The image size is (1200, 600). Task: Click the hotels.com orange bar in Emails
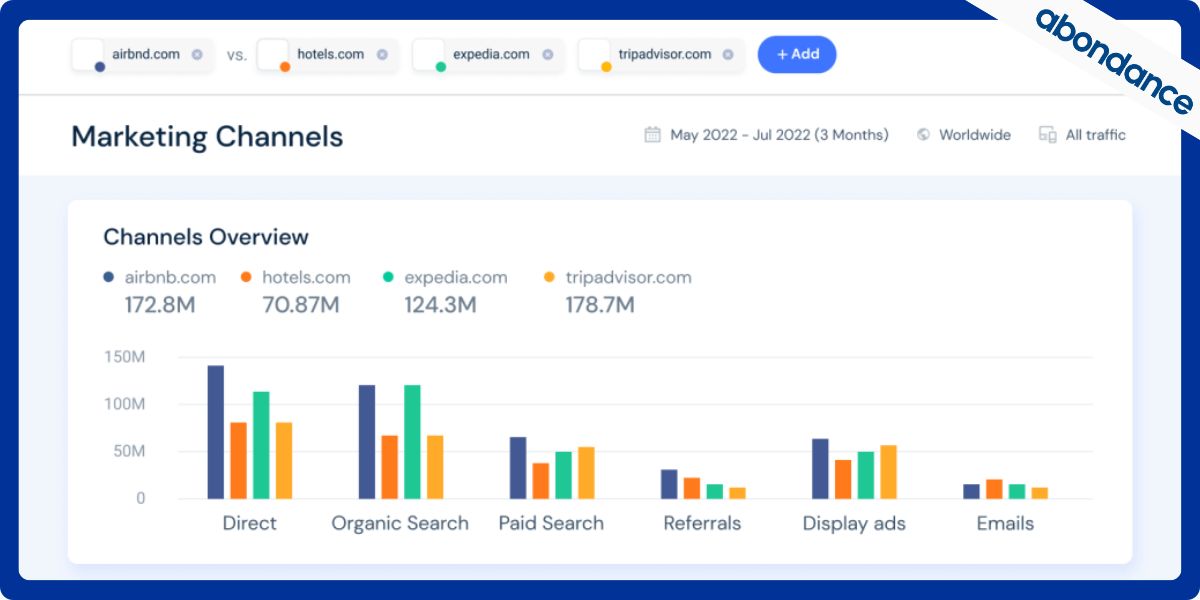994,489
